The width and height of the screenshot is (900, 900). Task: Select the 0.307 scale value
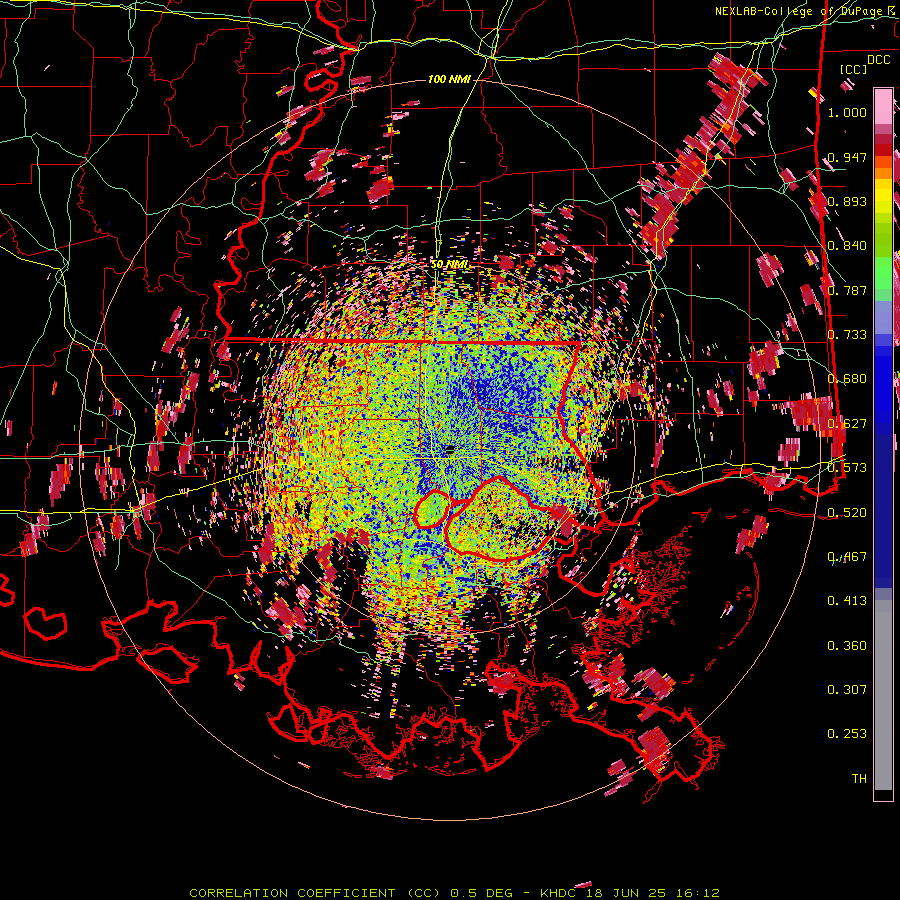(x=847, y=690)
